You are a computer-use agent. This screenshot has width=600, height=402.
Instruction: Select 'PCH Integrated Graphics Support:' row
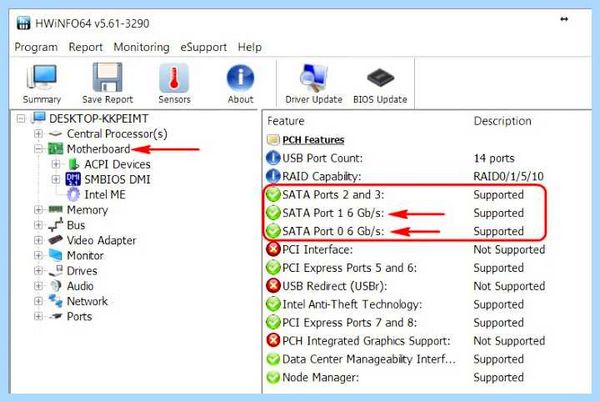(406, 340)
